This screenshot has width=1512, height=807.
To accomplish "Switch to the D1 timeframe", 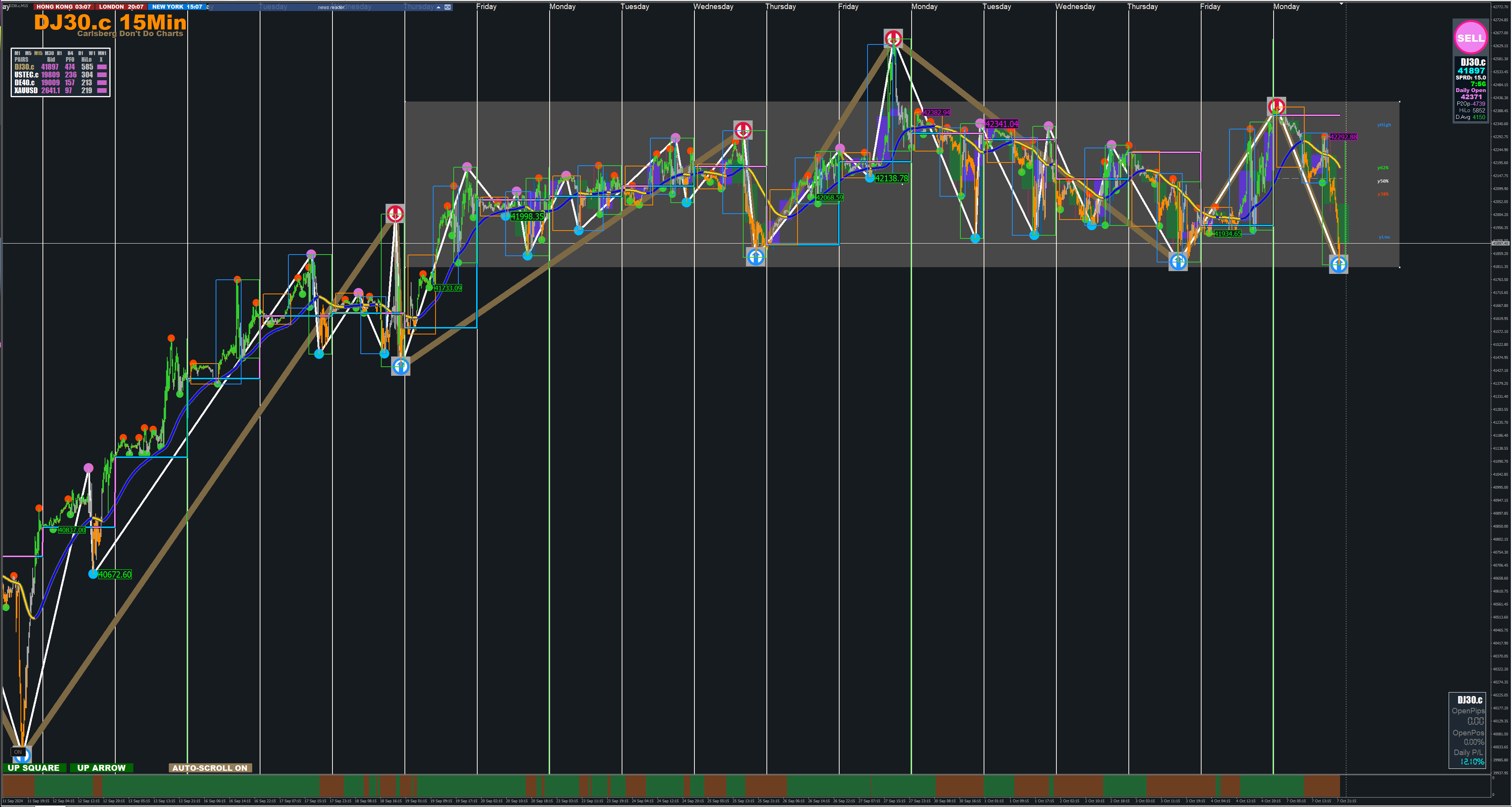I will coord(80,53).
